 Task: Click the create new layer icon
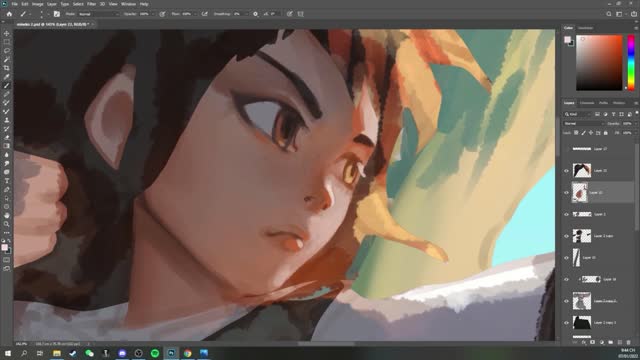(620, 342)
